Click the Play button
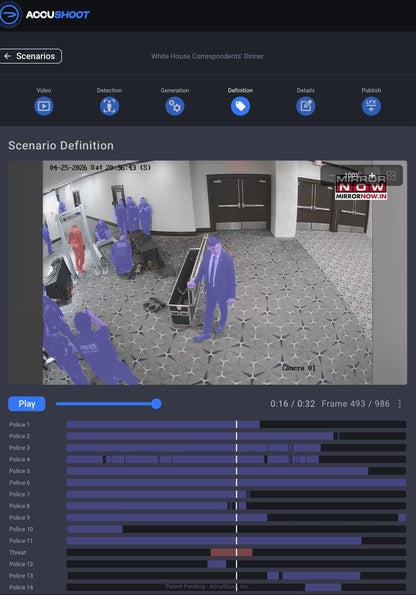 [x=27, y=404]
